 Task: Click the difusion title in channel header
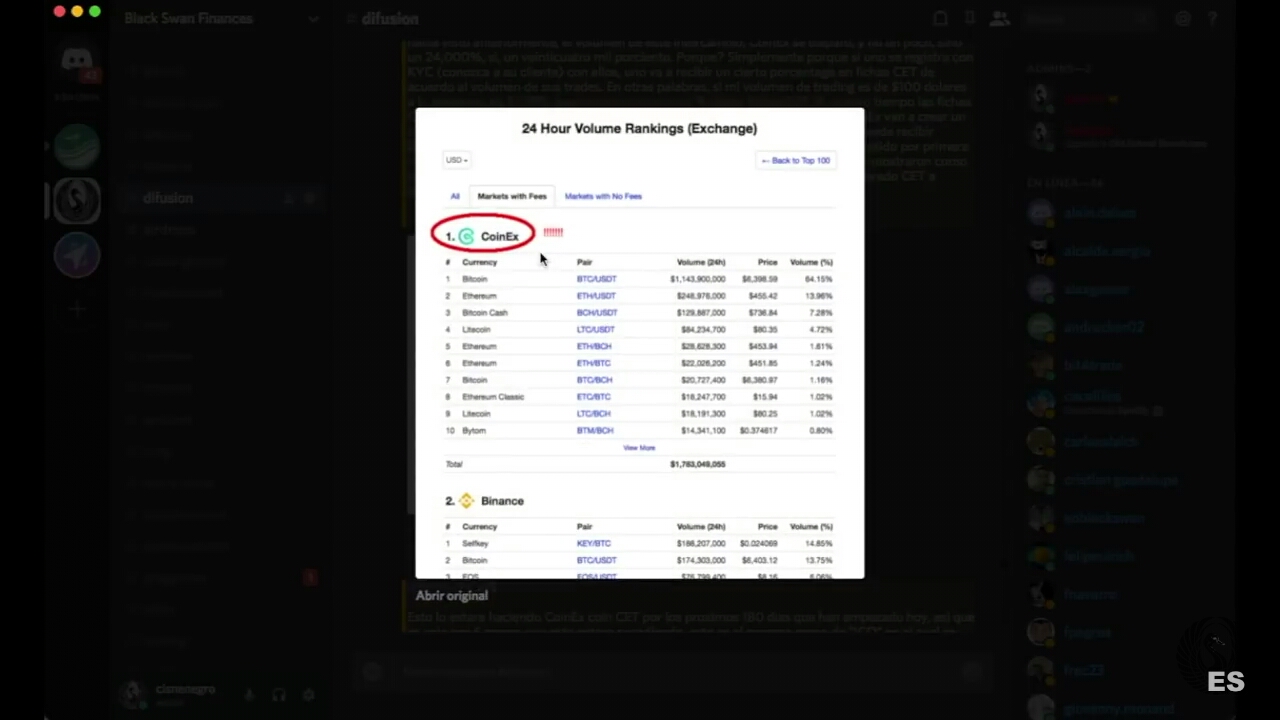pyautogui.click(x=390, y=18)
